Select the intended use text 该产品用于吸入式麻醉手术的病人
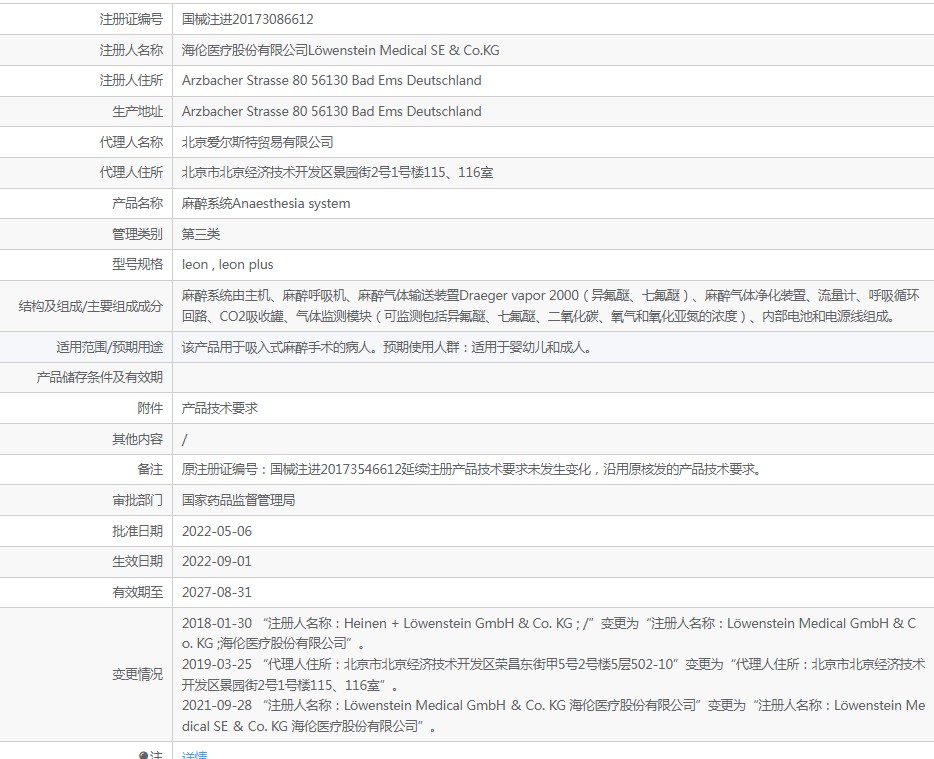 (x=387, y=347)
